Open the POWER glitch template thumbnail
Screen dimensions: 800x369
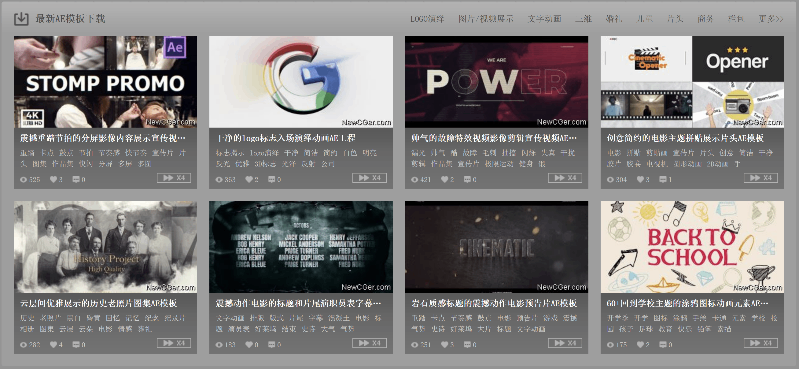(x=496, y=82)
